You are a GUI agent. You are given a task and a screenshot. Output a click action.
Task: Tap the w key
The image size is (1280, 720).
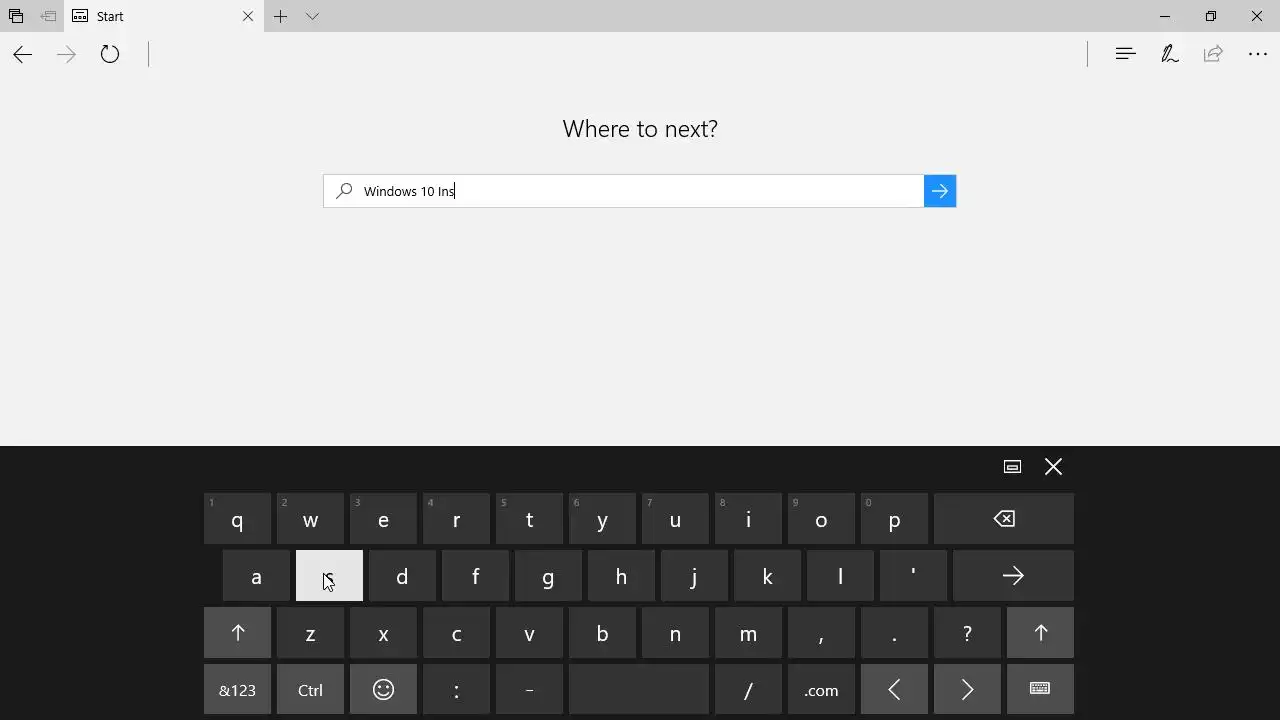click(310, 519)
